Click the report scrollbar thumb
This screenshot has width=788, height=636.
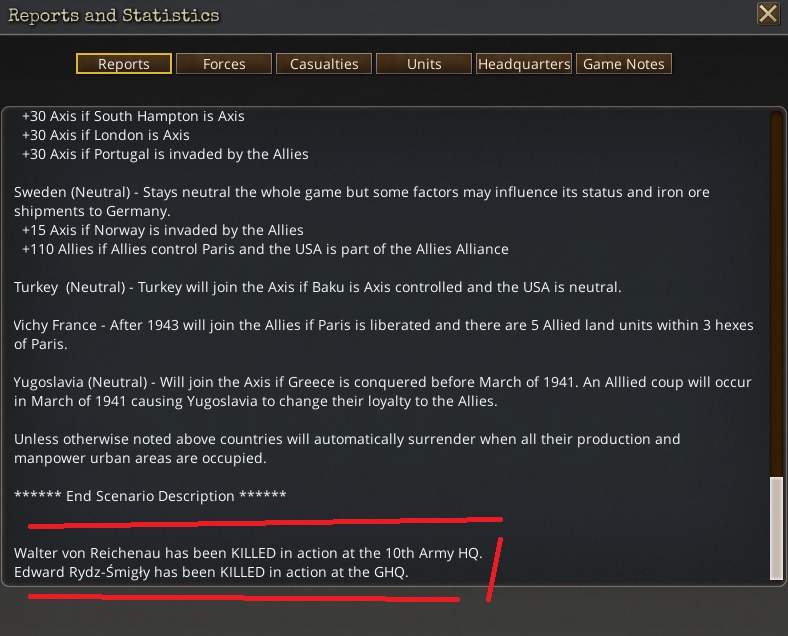pyautogui.click(x=776, y=528)
